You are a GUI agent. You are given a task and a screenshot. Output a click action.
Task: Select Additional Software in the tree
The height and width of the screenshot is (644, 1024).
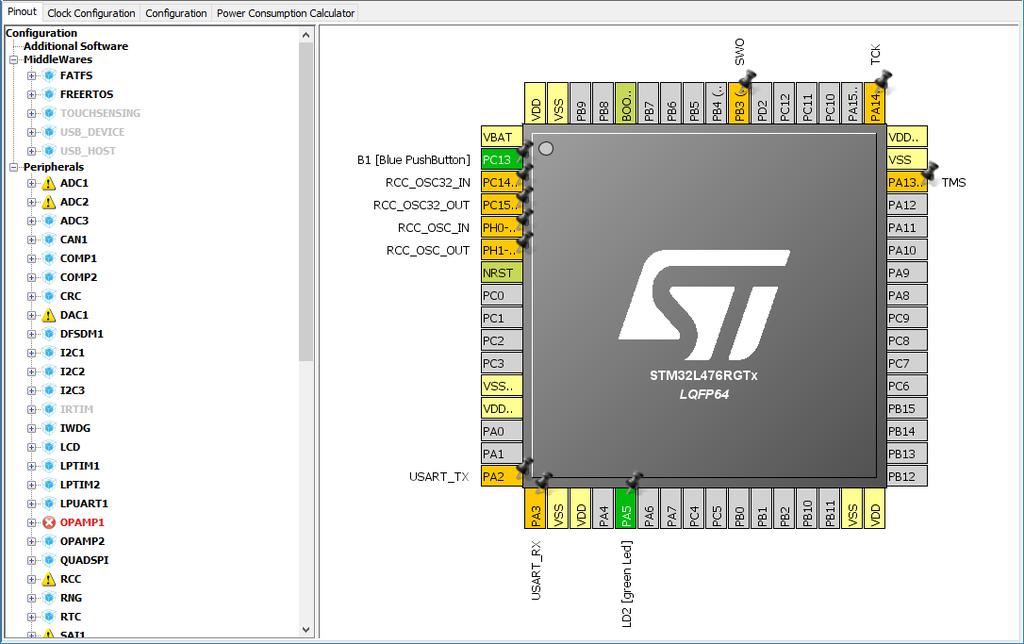tap(76, 46)
